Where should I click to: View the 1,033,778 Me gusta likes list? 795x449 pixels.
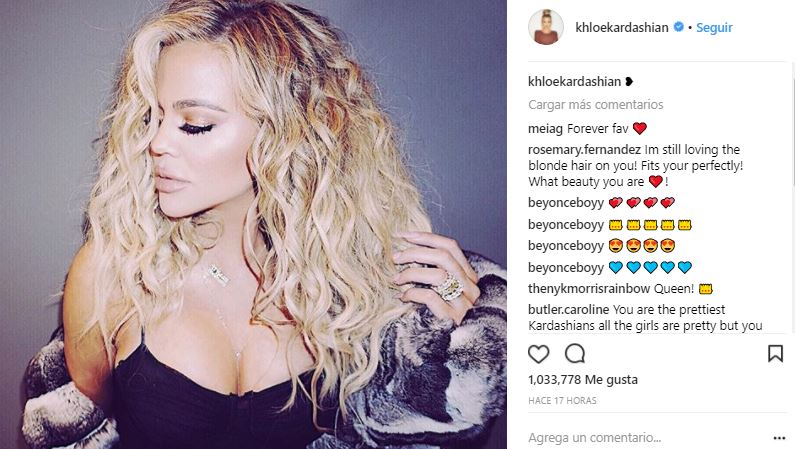[x=583, y=380]
